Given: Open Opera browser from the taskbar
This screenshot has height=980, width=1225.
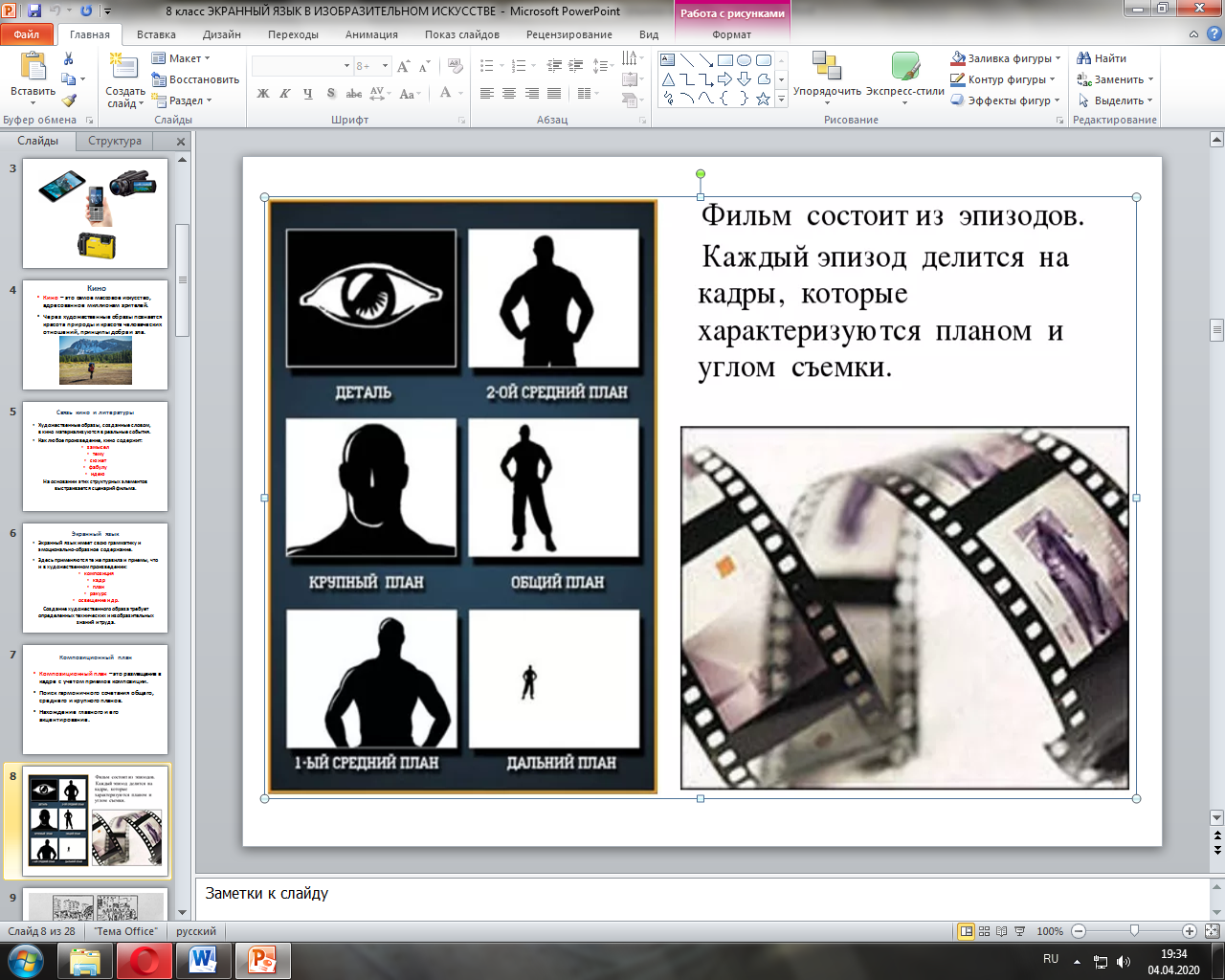Looking at the screenshot, I should [145, 960].
